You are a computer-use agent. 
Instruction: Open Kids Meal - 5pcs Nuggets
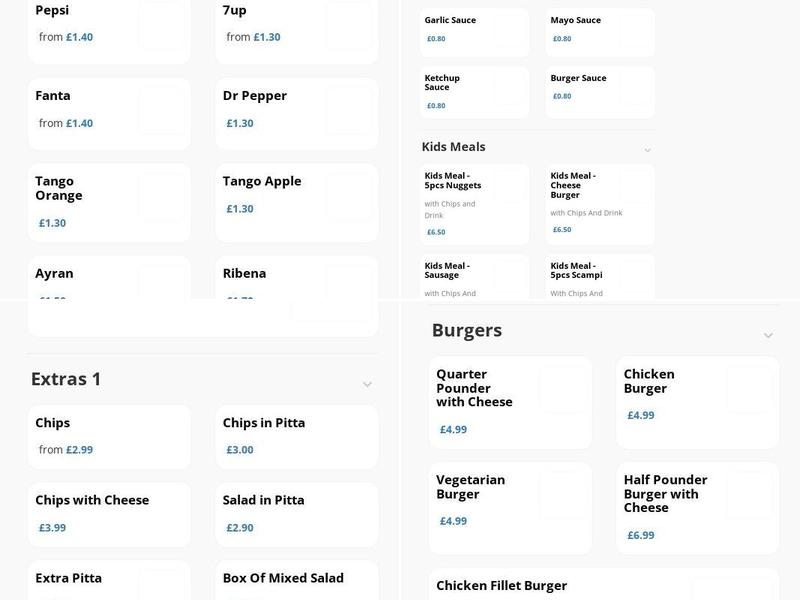(473, 204)
